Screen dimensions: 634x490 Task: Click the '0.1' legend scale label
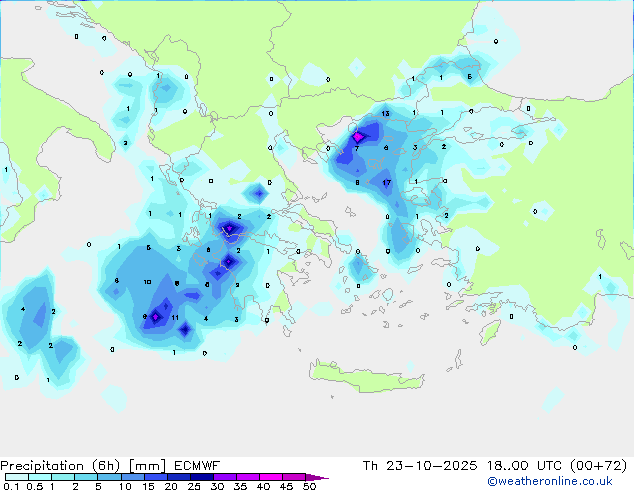(11, 486)
